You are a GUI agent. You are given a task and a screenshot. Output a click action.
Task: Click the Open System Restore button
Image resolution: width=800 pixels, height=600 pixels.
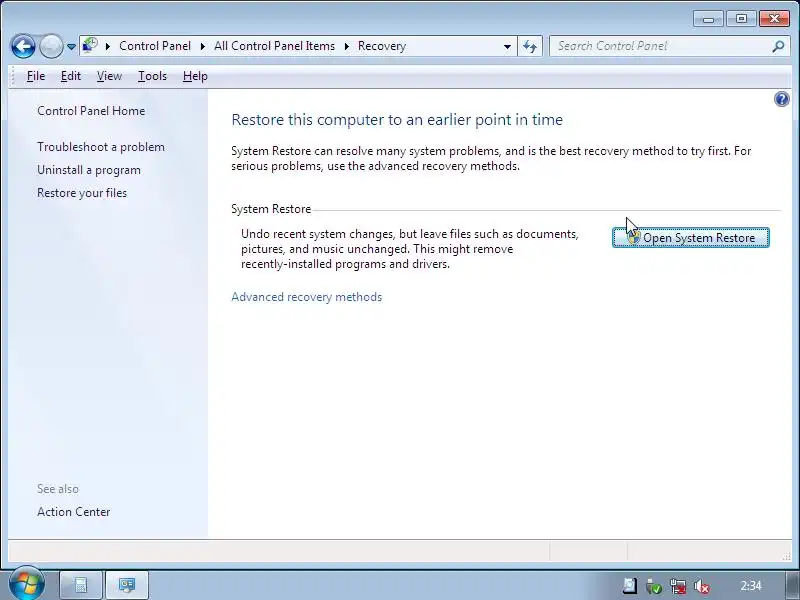click(x=690, y=238)
